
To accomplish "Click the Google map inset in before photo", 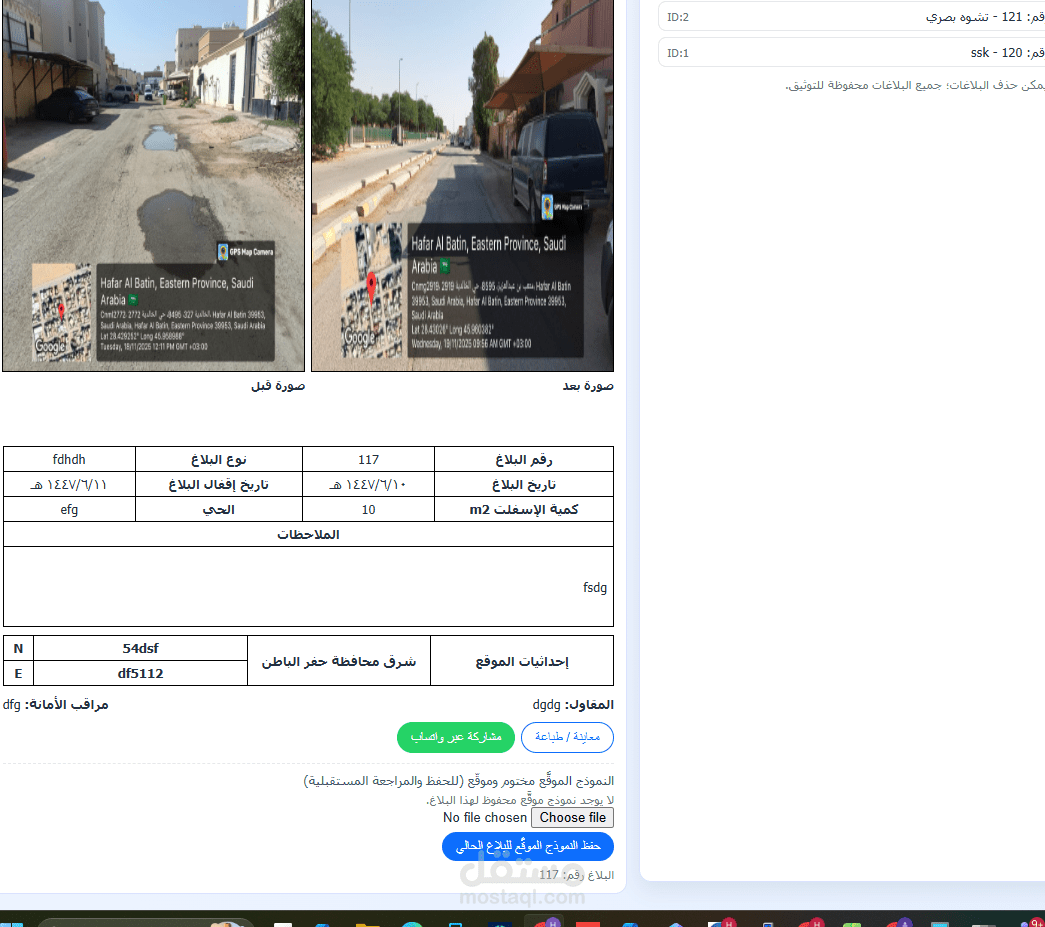I will (x=62, y=312).
